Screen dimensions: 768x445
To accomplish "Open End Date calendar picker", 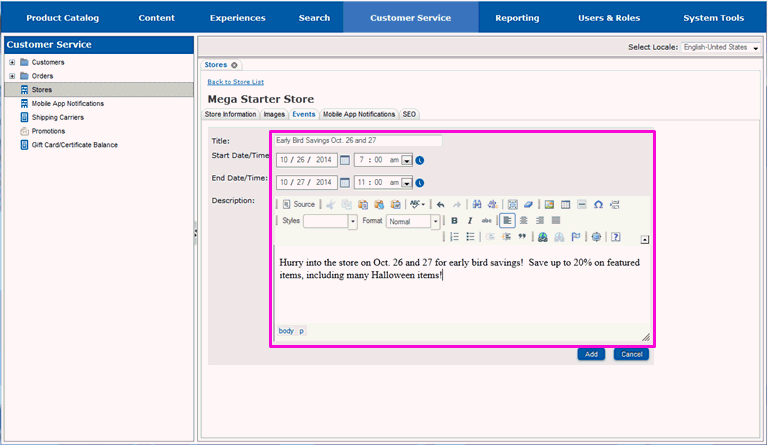I will (345, 183).
